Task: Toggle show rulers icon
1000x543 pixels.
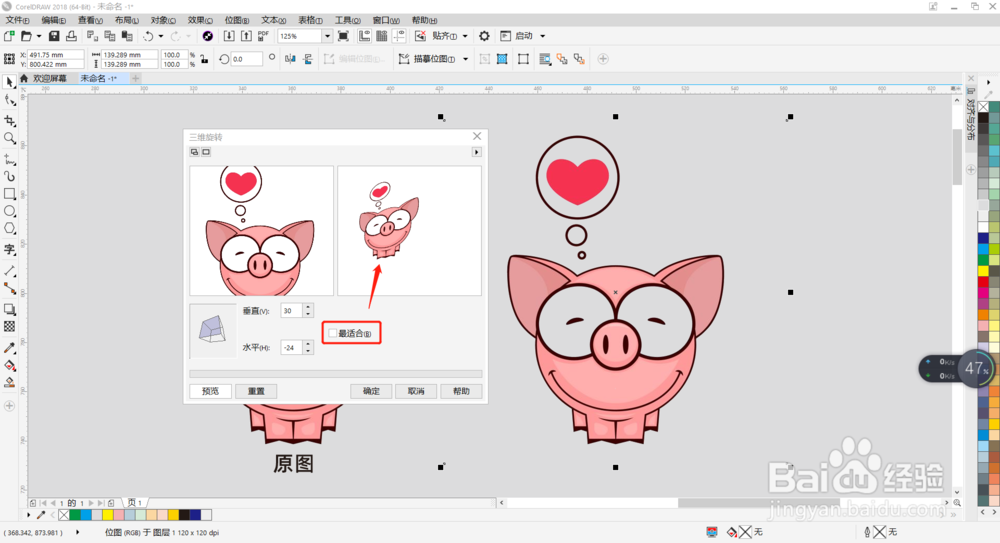Action: pos(364,36)
